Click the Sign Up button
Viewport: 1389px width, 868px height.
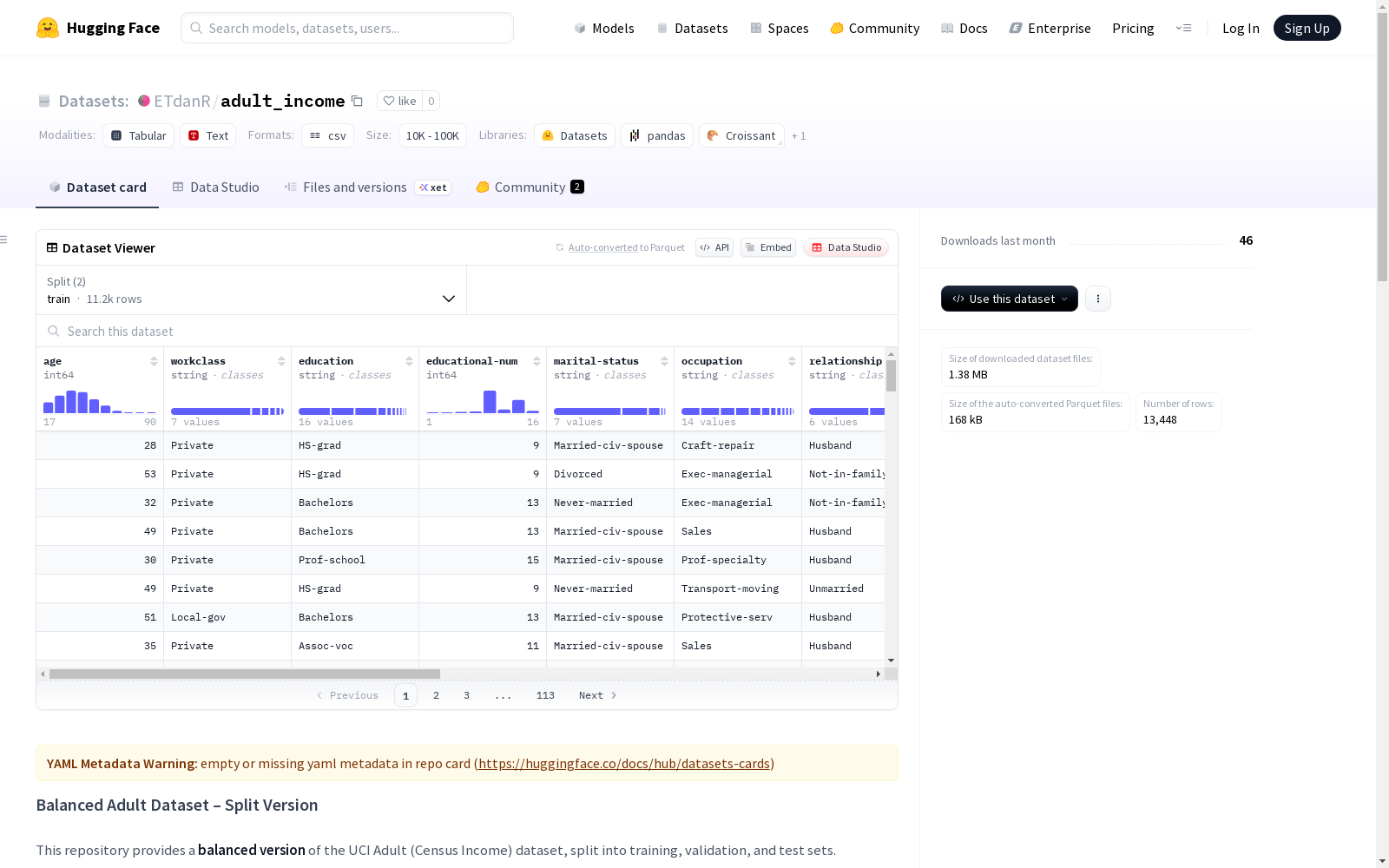pyautogui.click(x=1307, y=28)
